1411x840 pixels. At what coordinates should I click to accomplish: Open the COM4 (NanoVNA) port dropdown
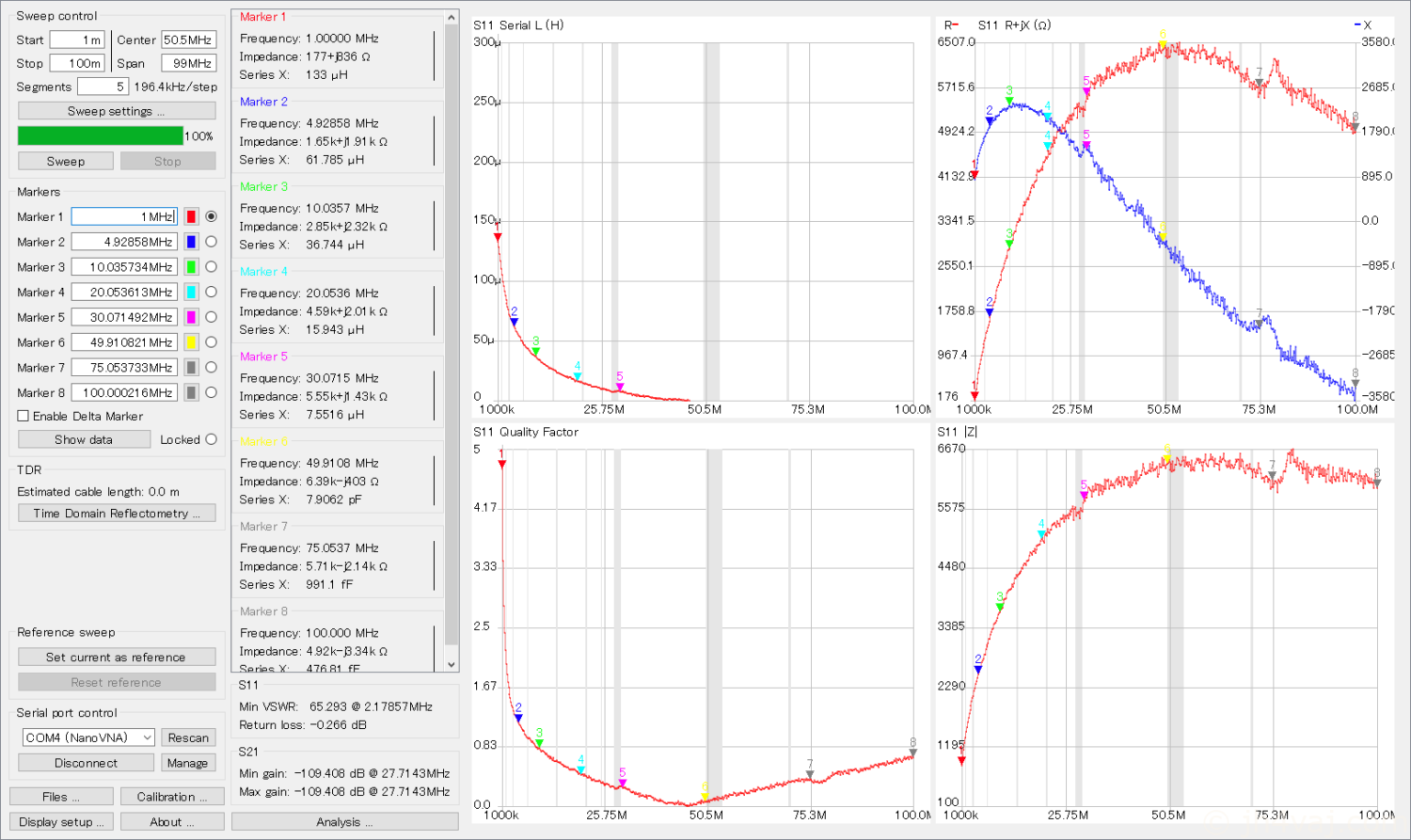pyautogui.click(x=88, y=737)
